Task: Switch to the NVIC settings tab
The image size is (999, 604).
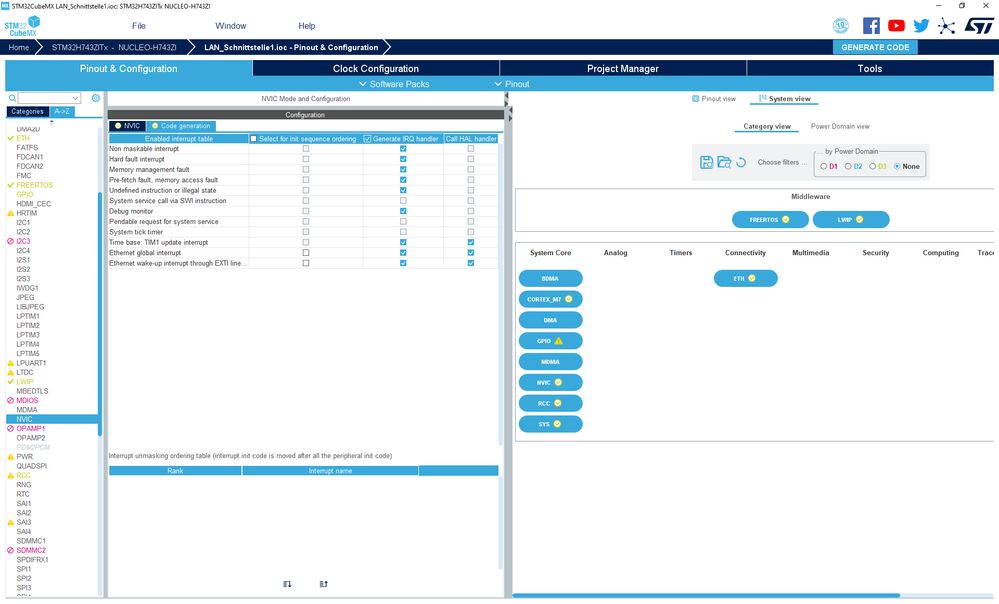Action: pos(127,126)
